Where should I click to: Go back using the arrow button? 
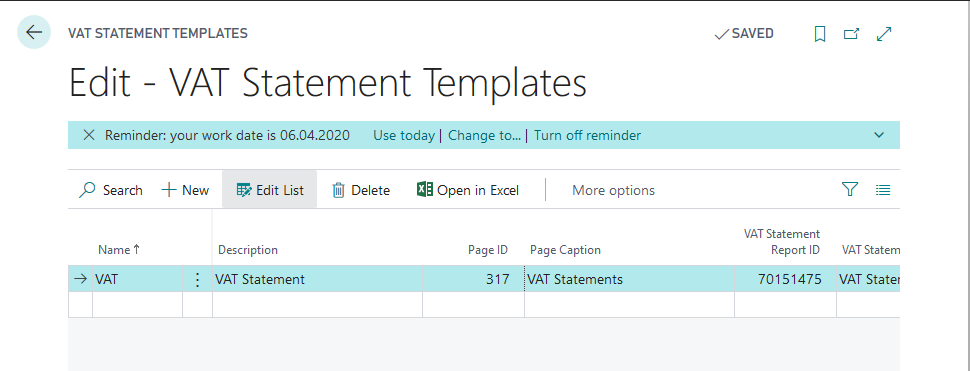tap(34, 33)
